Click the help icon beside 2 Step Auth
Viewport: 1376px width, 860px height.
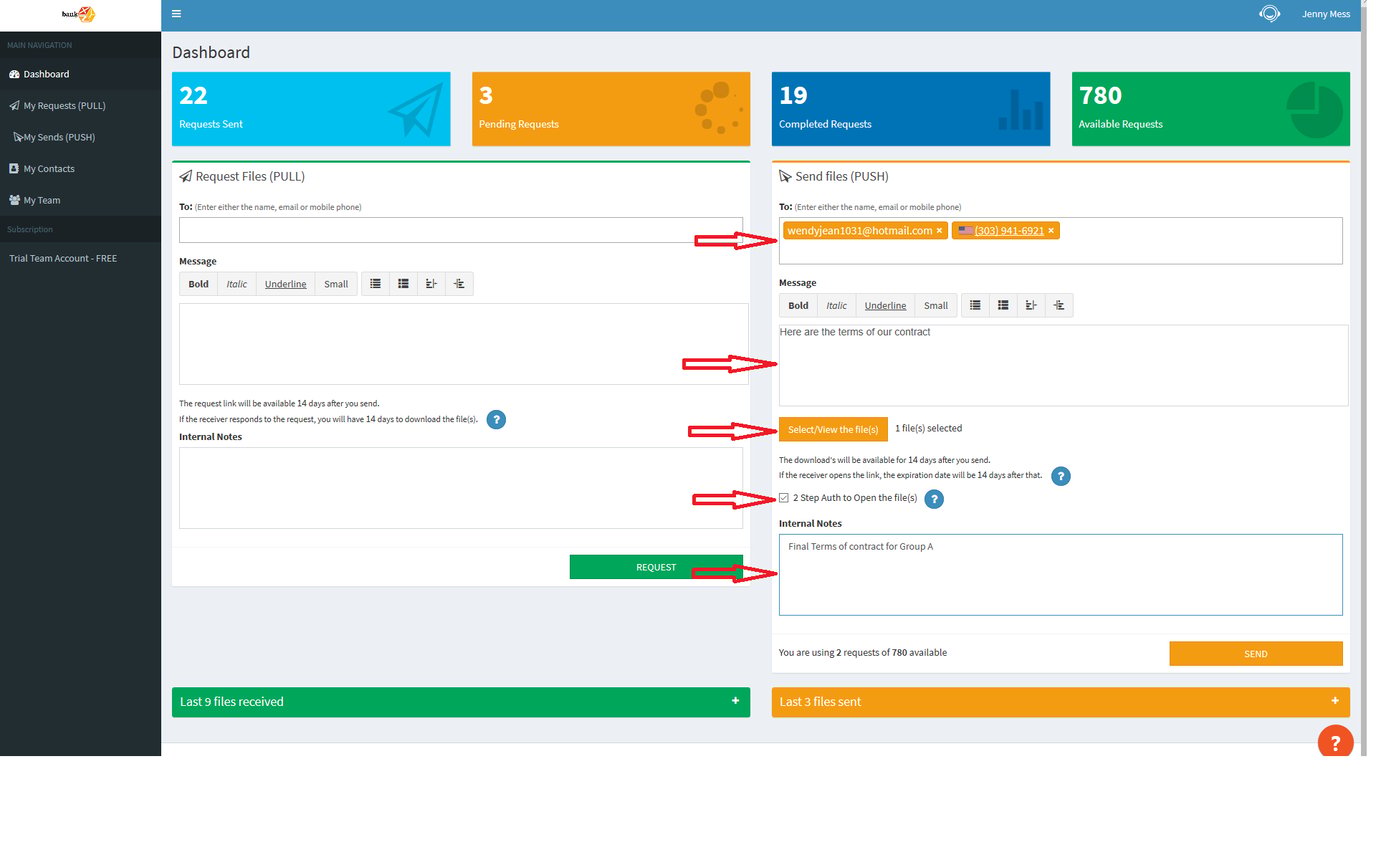[934, 499]
